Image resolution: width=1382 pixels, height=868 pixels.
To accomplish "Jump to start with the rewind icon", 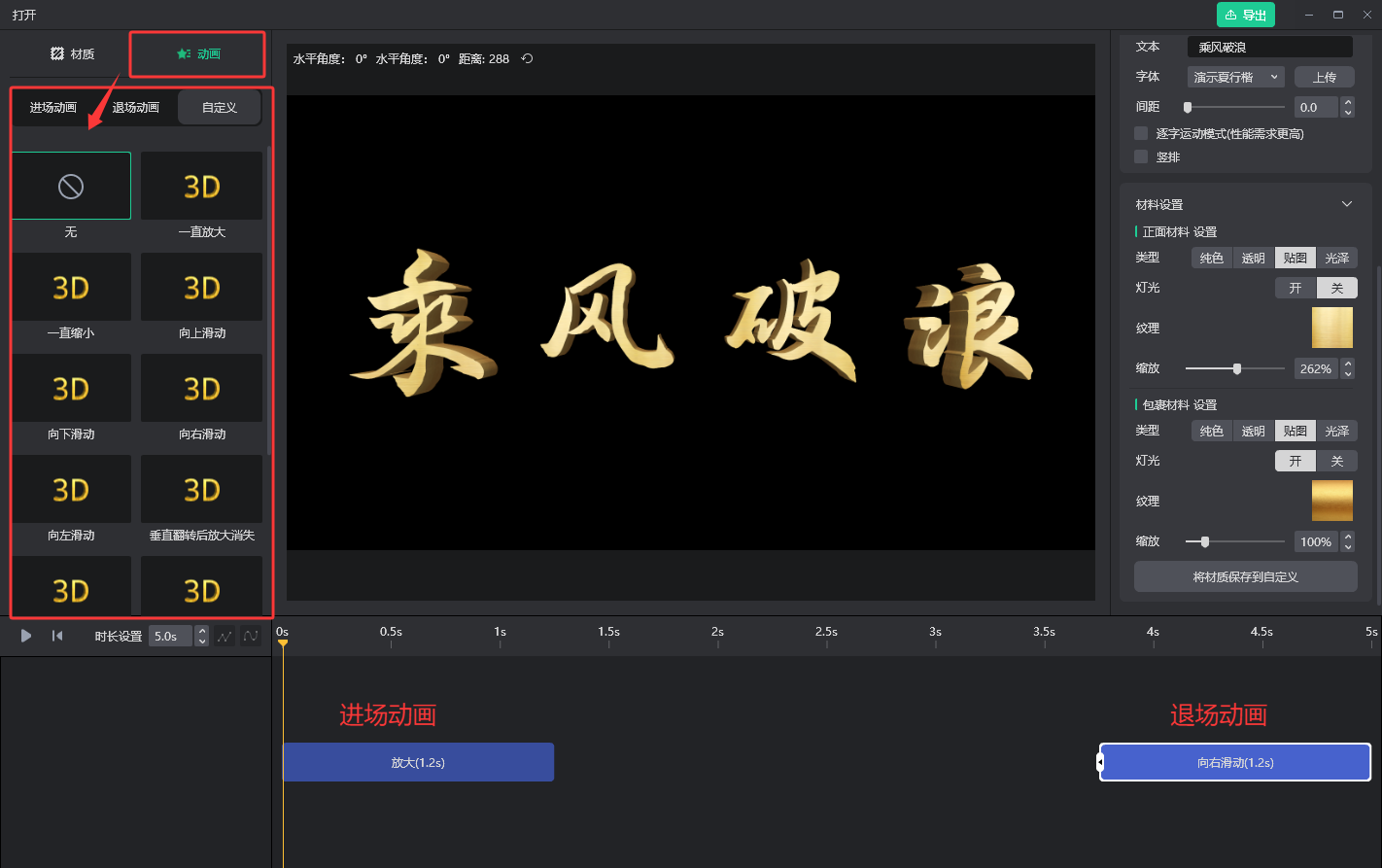I will [x=57, y=636].
